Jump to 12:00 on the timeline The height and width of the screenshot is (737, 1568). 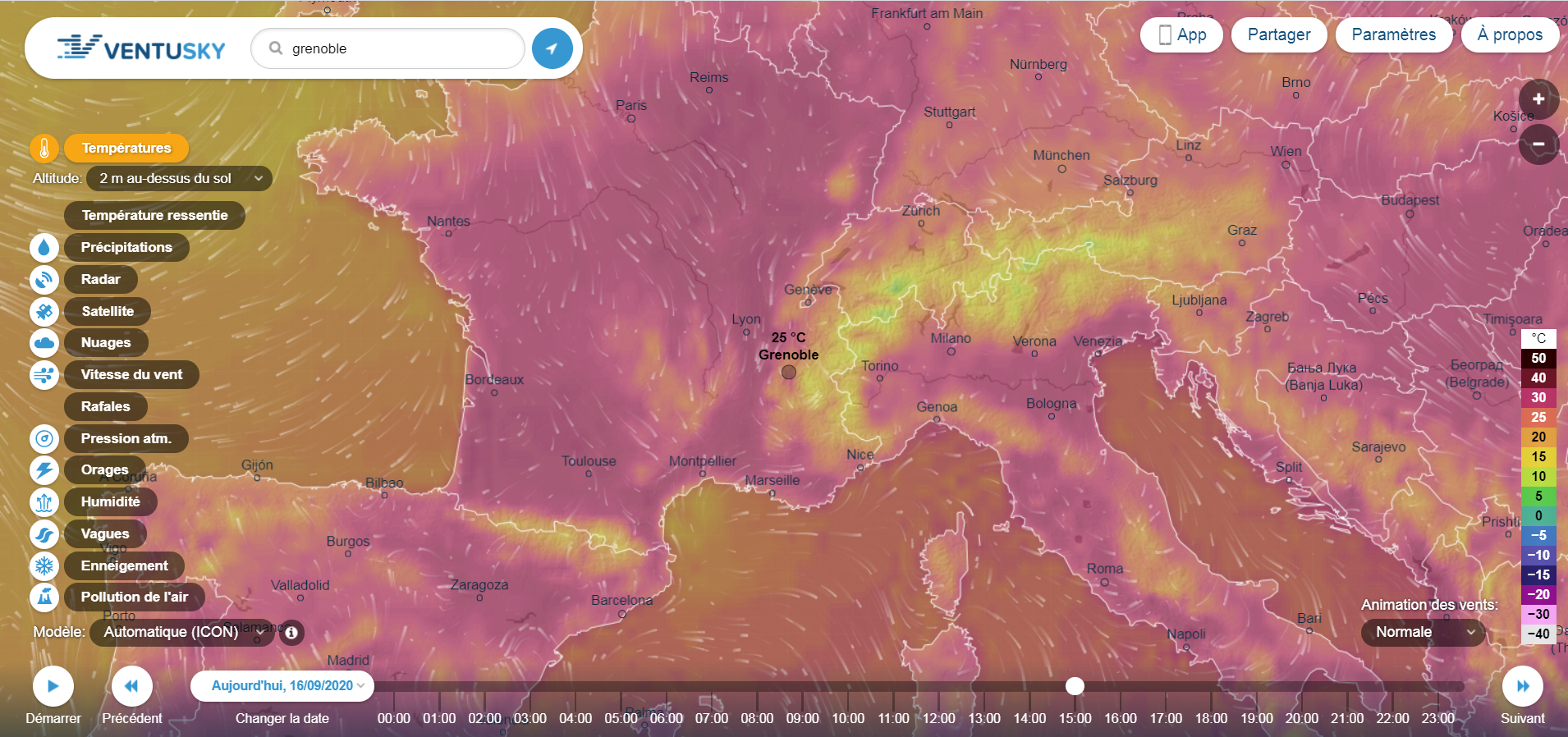click(939, 718)
